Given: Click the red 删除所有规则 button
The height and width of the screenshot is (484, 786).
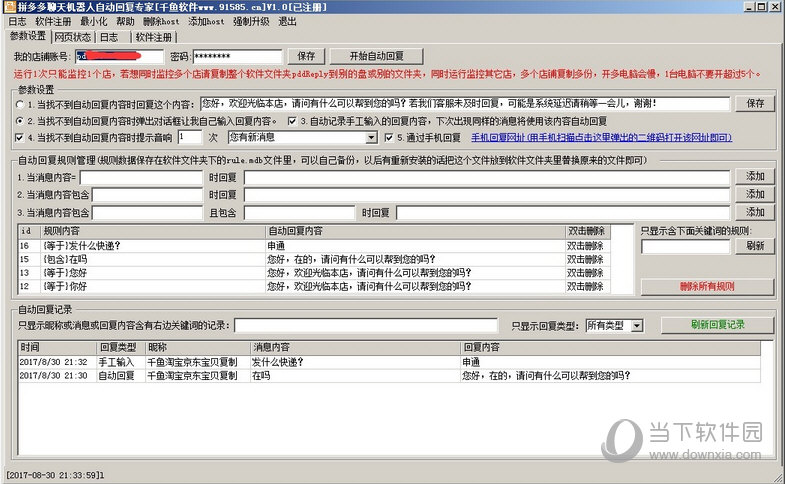Looking at the screenshot, I should (707, 287).
